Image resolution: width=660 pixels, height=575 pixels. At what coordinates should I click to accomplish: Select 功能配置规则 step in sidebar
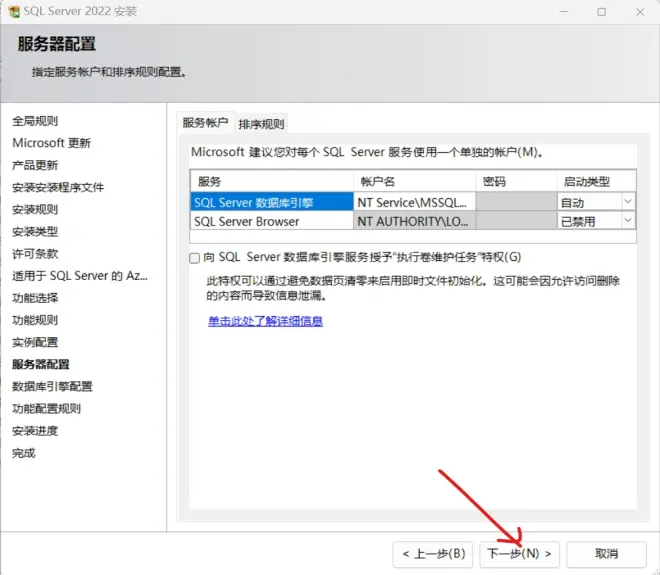pyautogui.click(x=46, y=409)
